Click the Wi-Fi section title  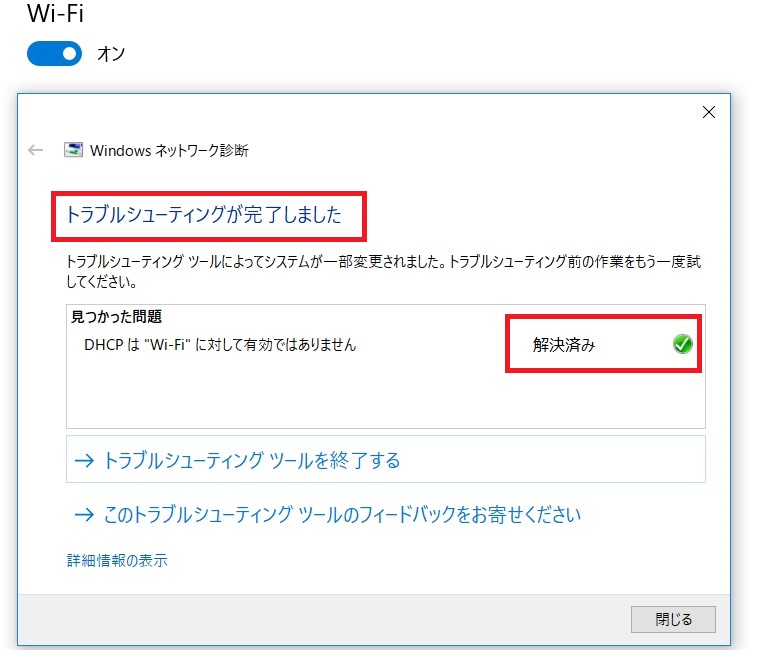(55, 13)
